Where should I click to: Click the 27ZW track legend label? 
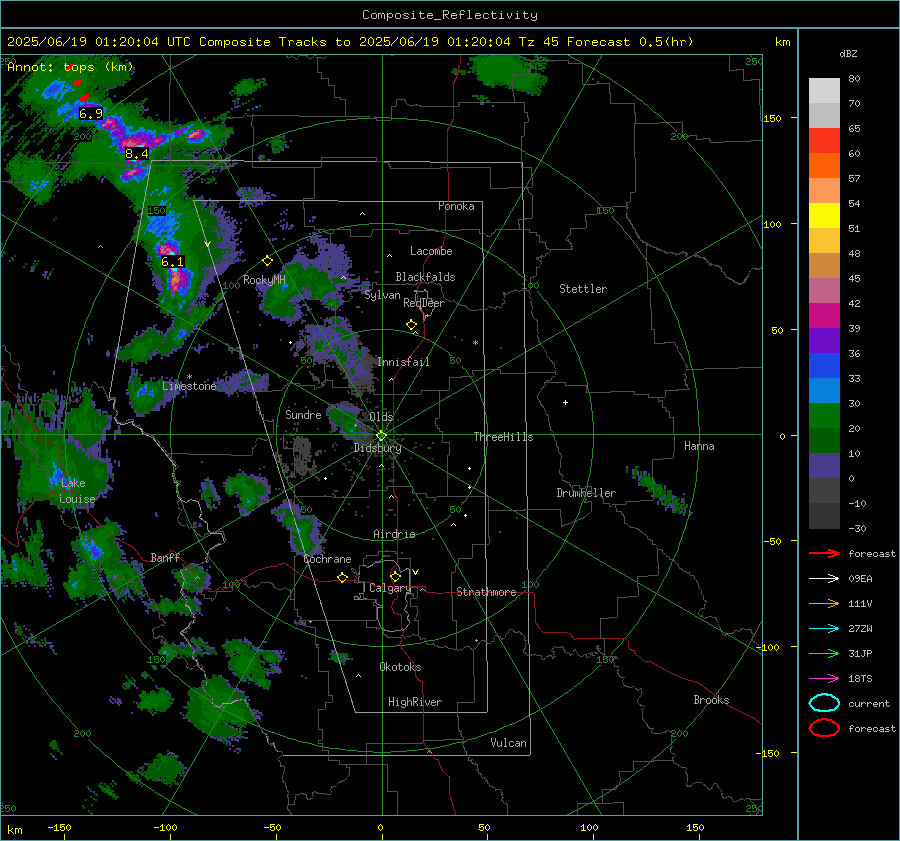[x=860, y=629]
